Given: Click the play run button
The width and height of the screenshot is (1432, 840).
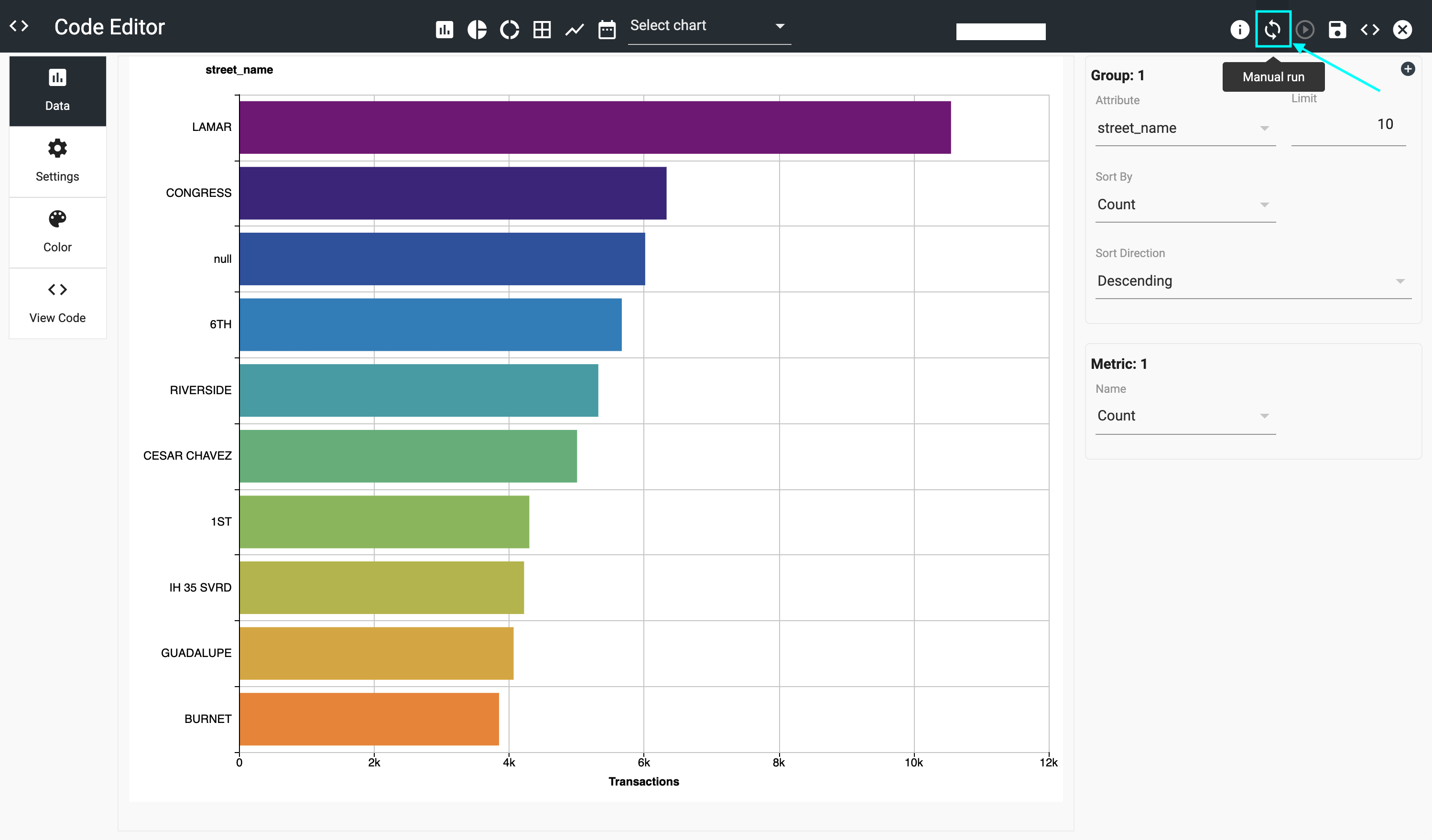Looking at the screenshot, I should pos(1305,30).
